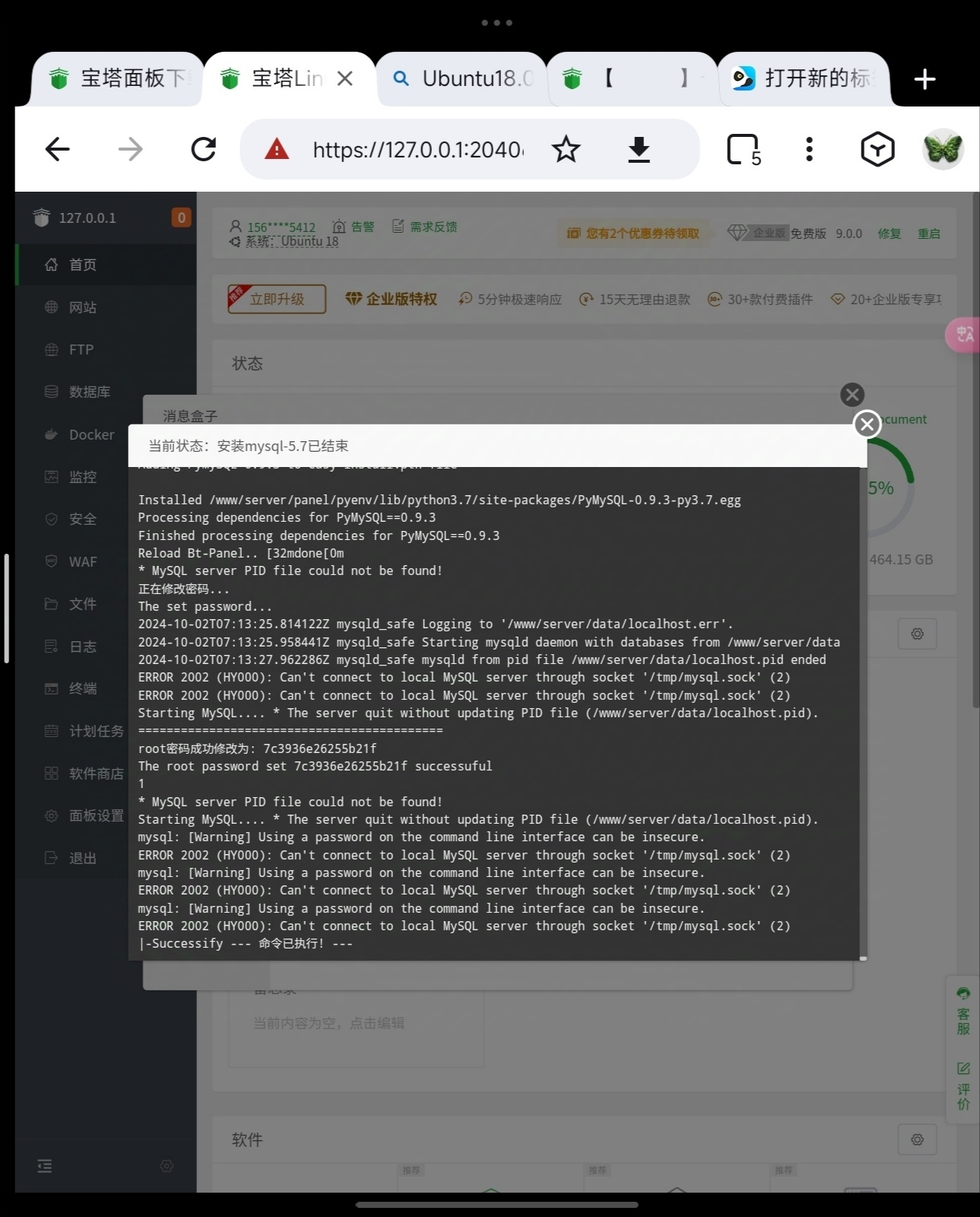The image size is (980, 1217).
Task: Bookmark page with the star icon
Action: 566,149
